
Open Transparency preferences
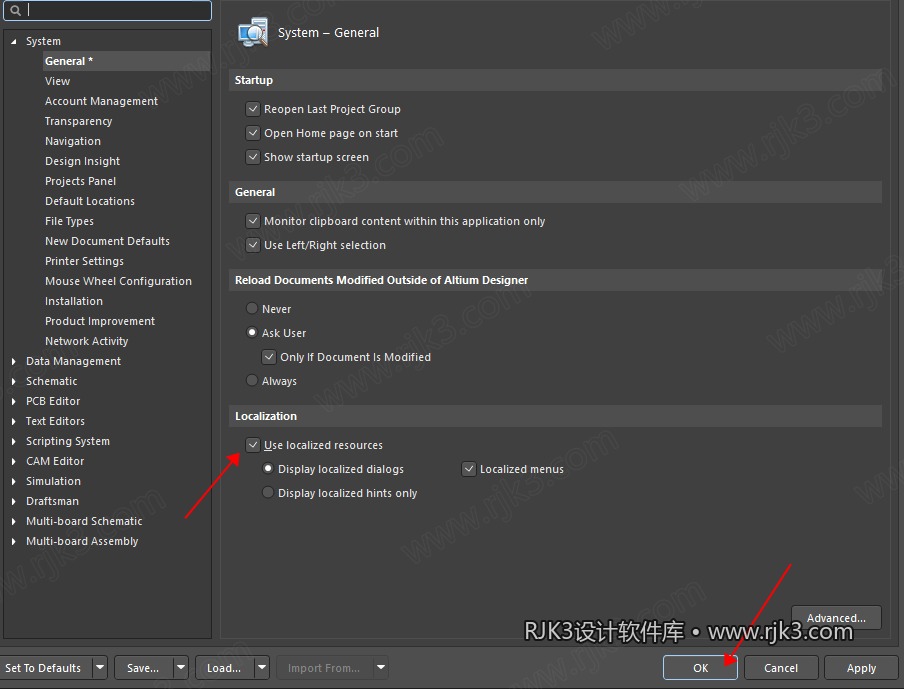coord(78,121)
